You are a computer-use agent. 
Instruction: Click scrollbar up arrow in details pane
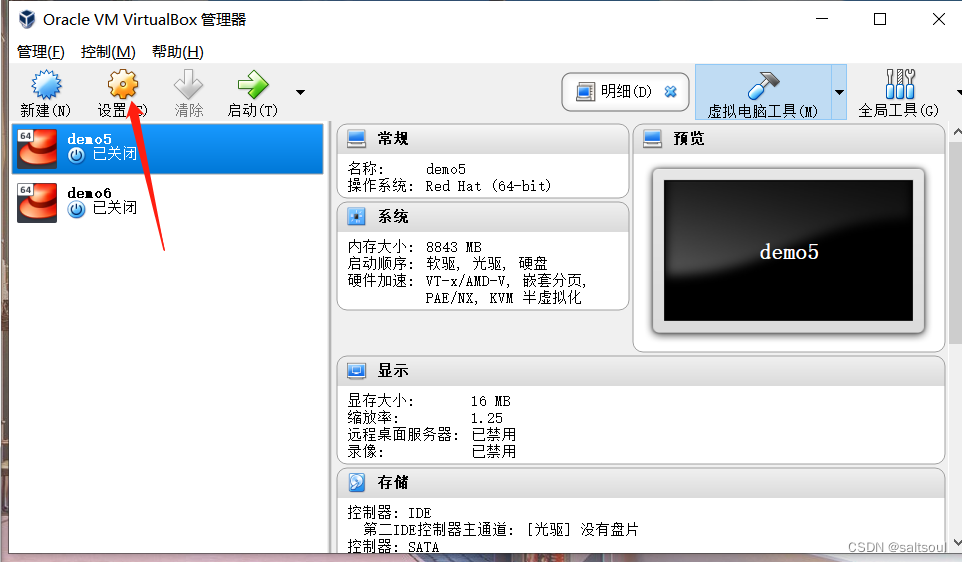click(956, 132)
